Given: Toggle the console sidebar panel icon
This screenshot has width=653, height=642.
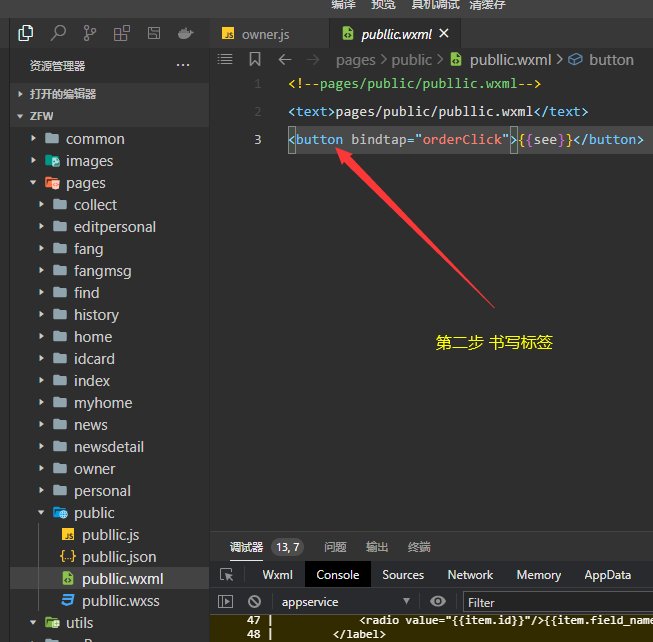Looking at the screenshot, I should point(226,602).
